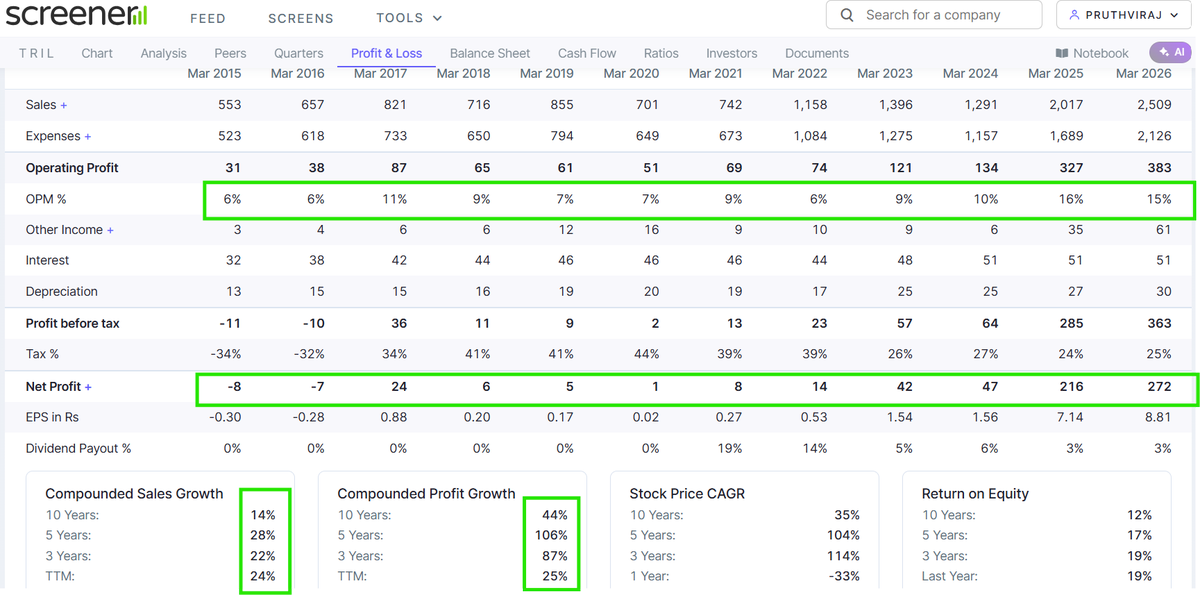Select the Profit & Loss tab

[x=386, y=53]
